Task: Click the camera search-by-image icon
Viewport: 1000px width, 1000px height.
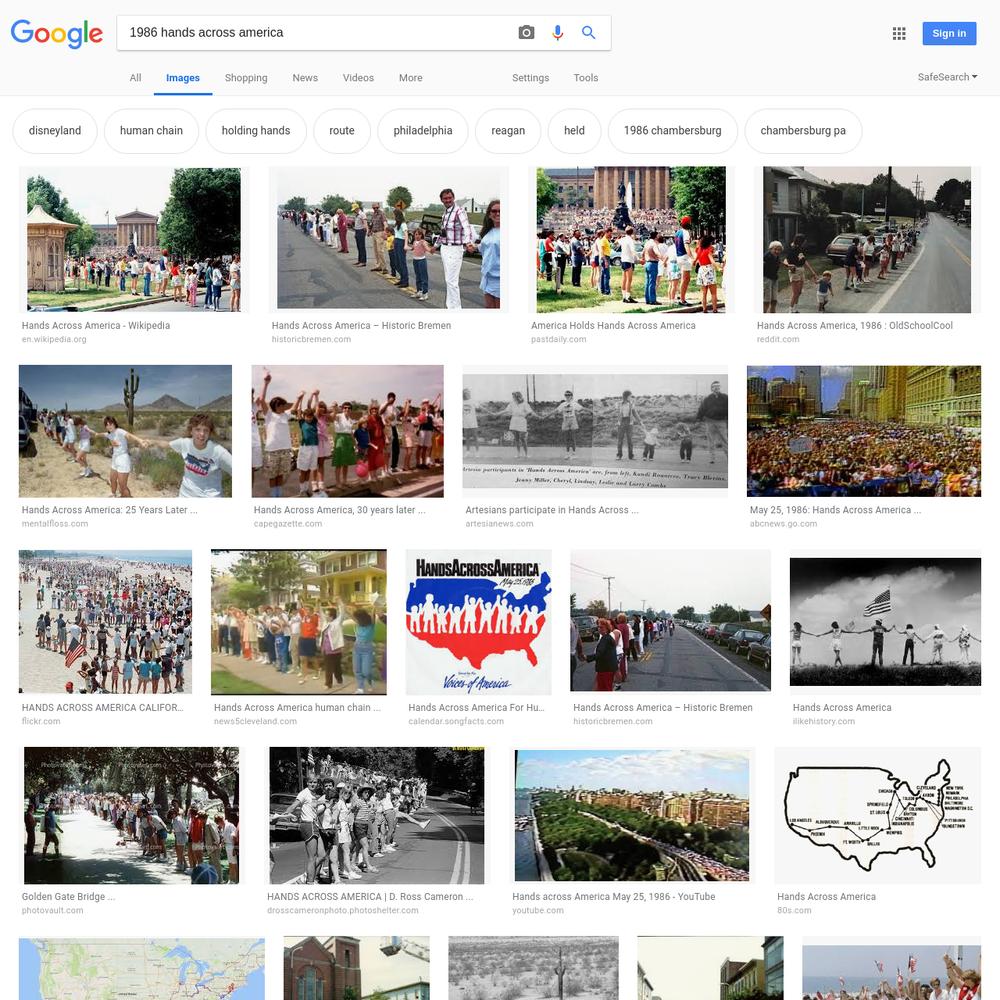Action: coord(526,33)
